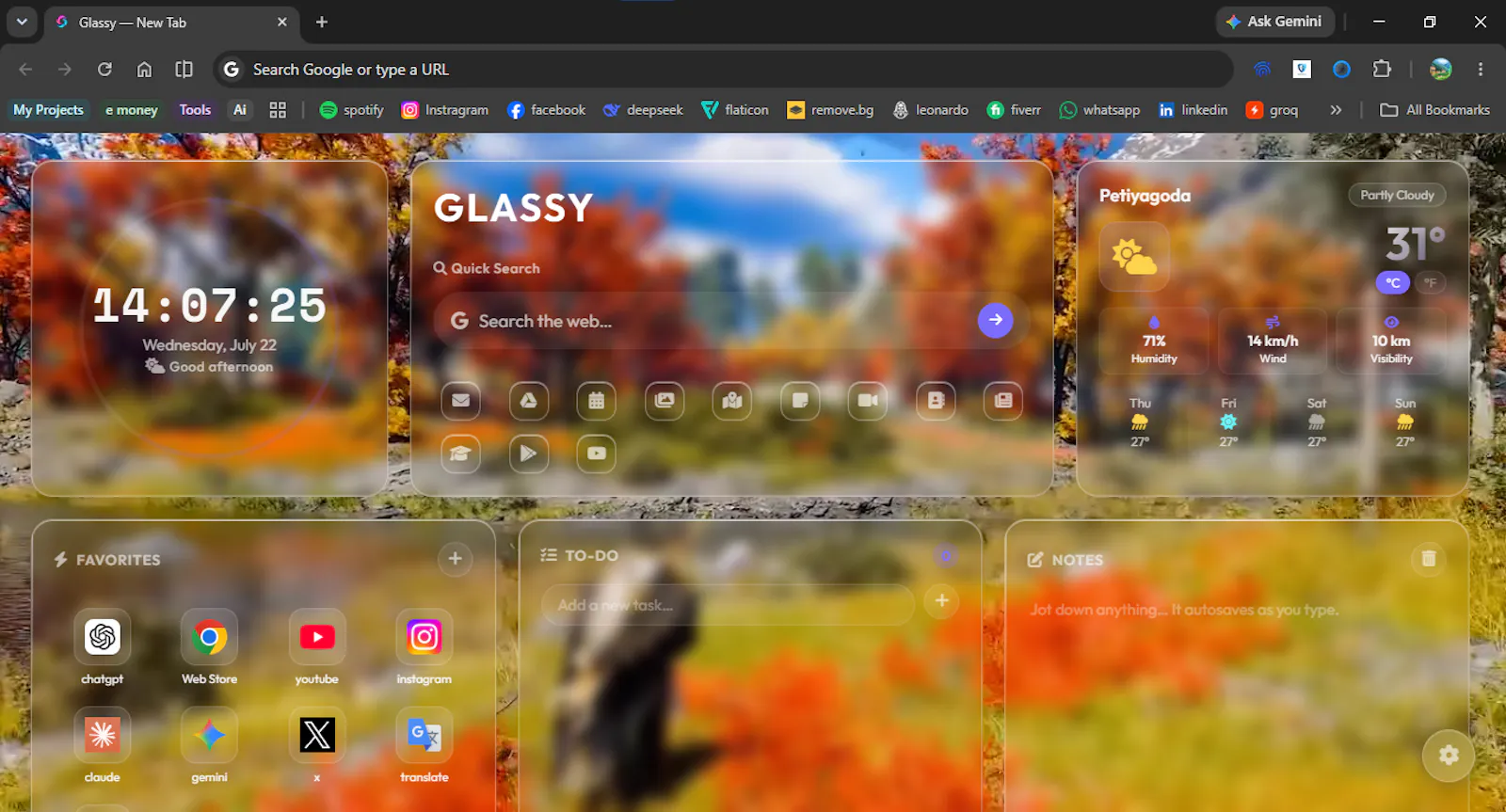Image resolution: width=1506 pixels, height=812 pixels.
Task: Open the Play Store quick link icon
Action: click(529, 454)
